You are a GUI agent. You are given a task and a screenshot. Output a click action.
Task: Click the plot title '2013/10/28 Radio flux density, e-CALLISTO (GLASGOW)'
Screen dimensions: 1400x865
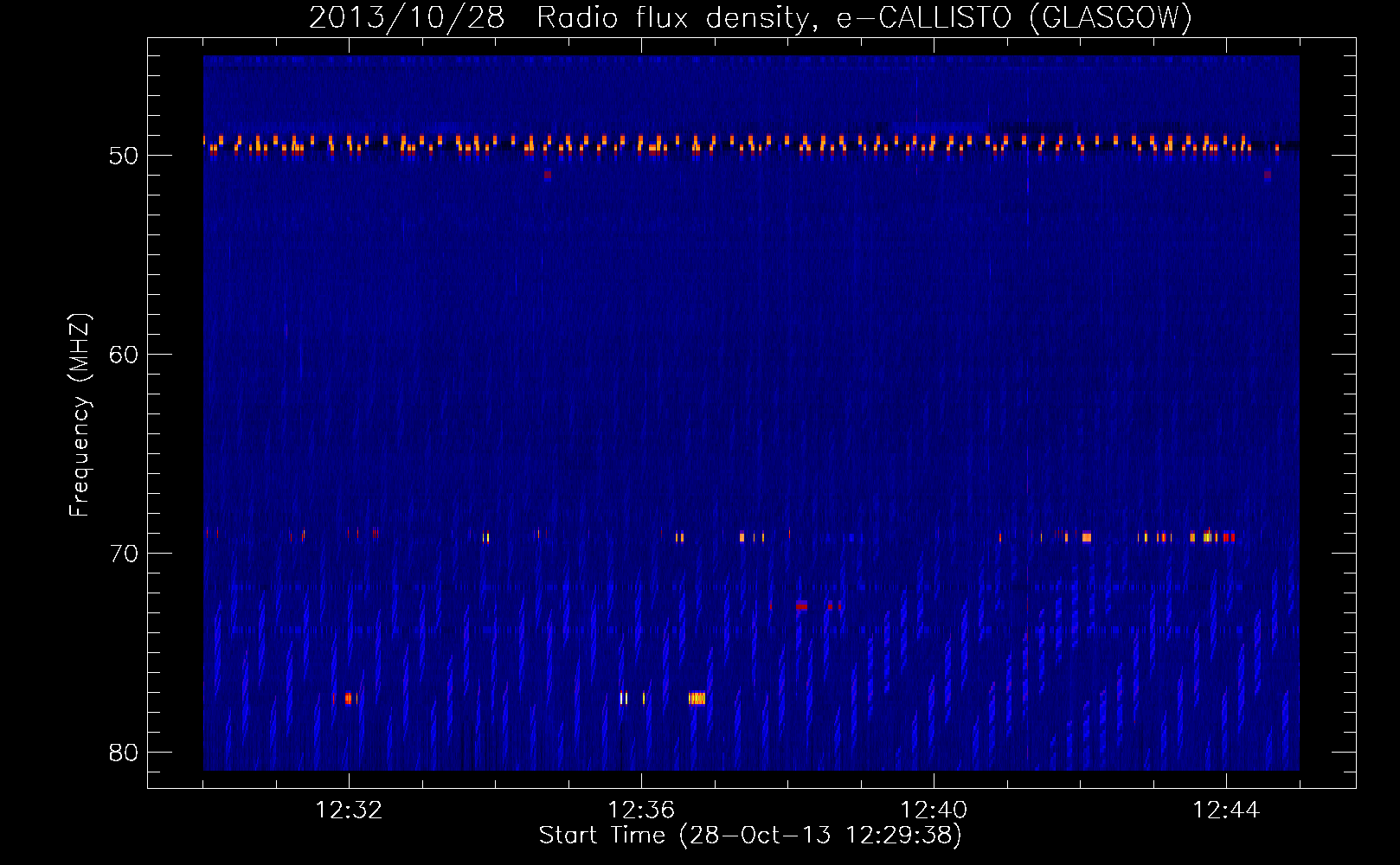(x=750, y=17)
